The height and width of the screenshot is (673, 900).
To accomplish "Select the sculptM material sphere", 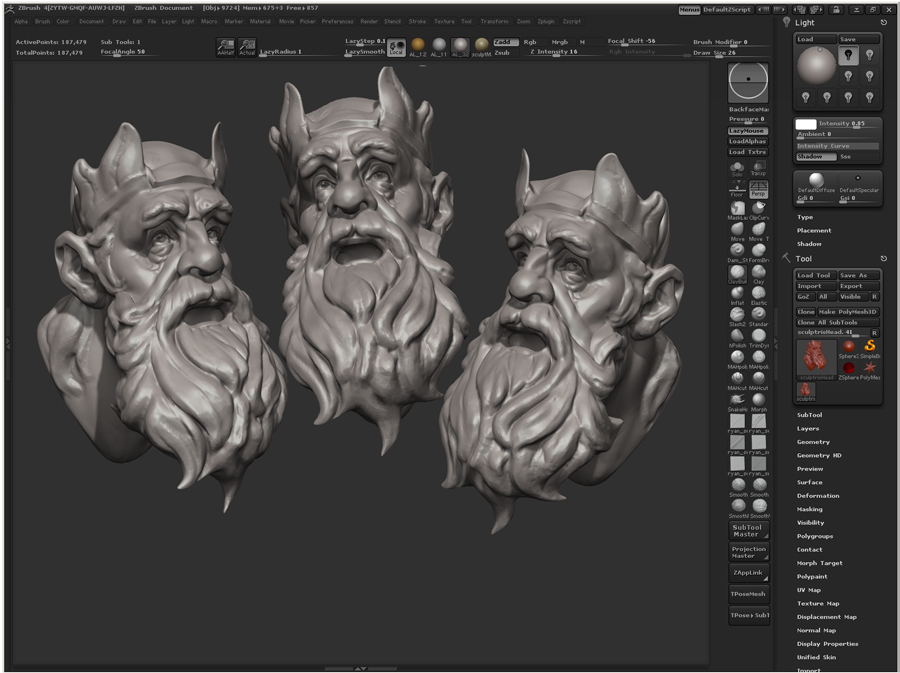I will coord(482,45).
